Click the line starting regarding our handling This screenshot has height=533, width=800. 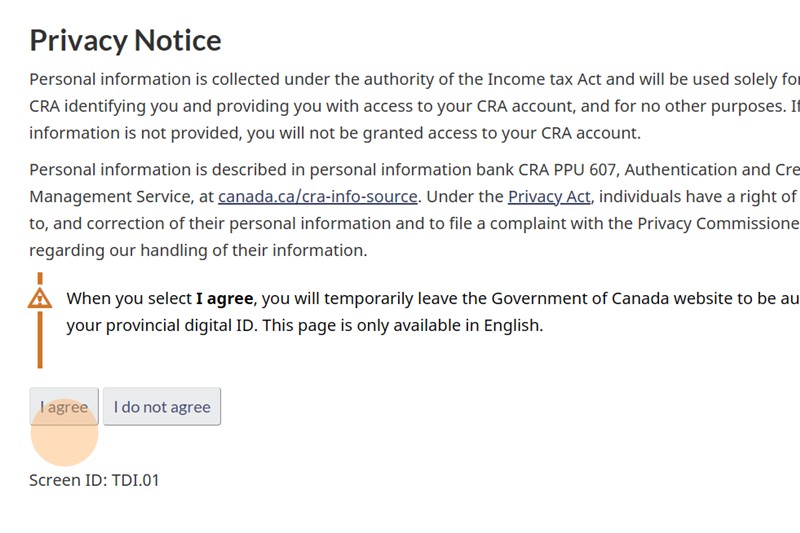[198, 251]
